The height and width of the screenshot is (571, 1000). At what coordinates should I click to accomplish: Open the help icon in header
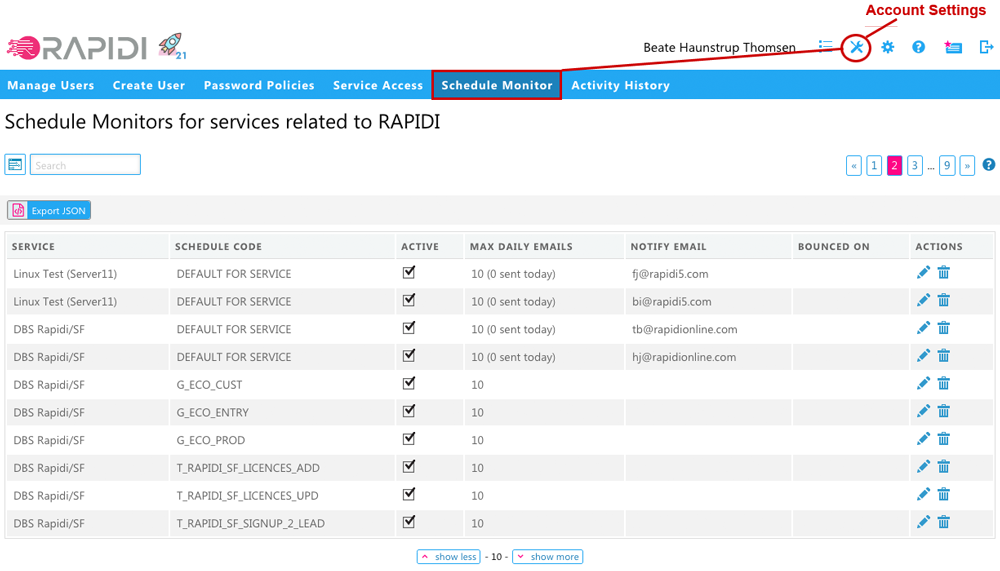918,47
